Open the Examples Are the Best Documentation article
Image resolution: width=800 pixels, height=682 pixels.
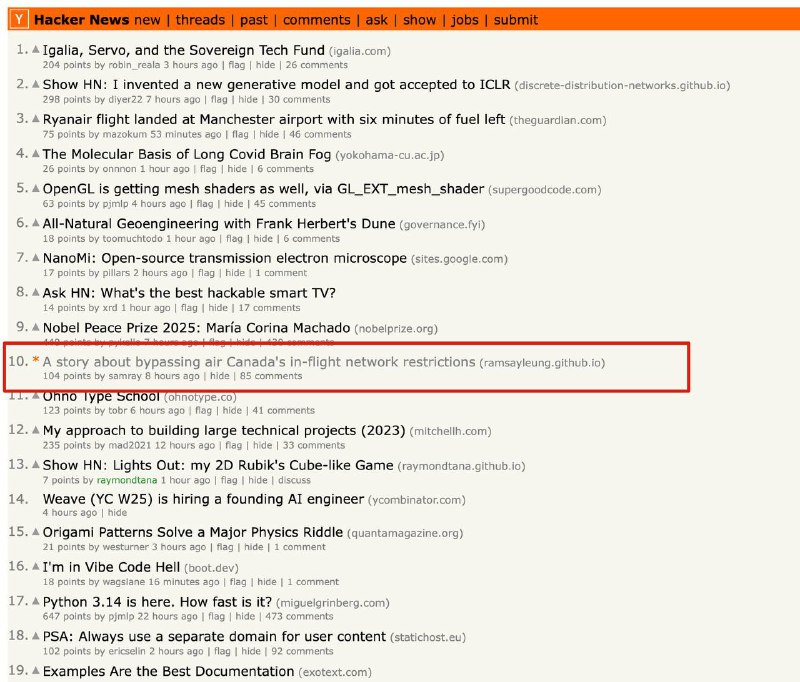[168, 671]
